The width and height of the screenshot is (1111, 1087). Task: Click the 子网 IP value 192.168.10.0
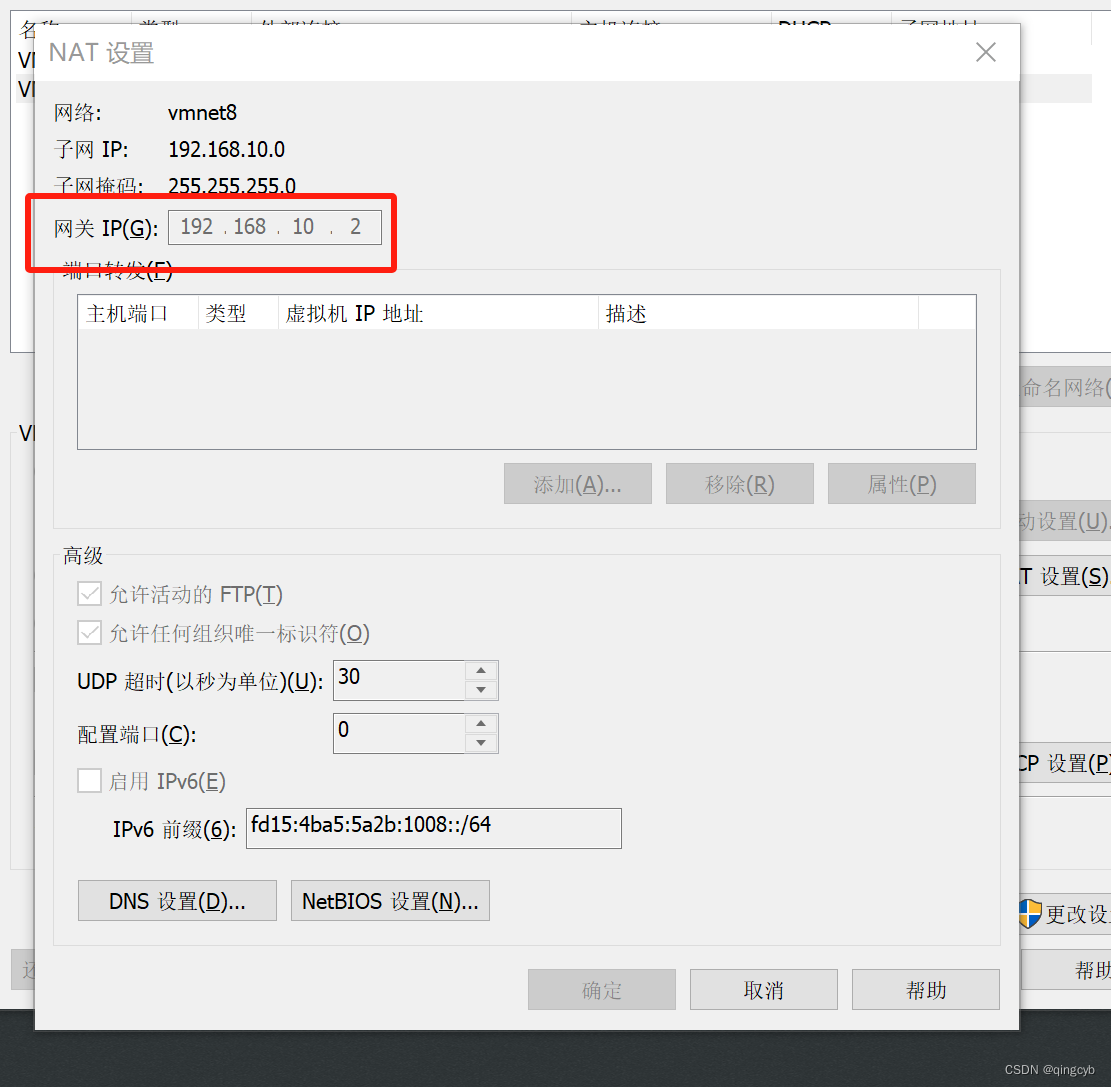click(x=227, y=150)
